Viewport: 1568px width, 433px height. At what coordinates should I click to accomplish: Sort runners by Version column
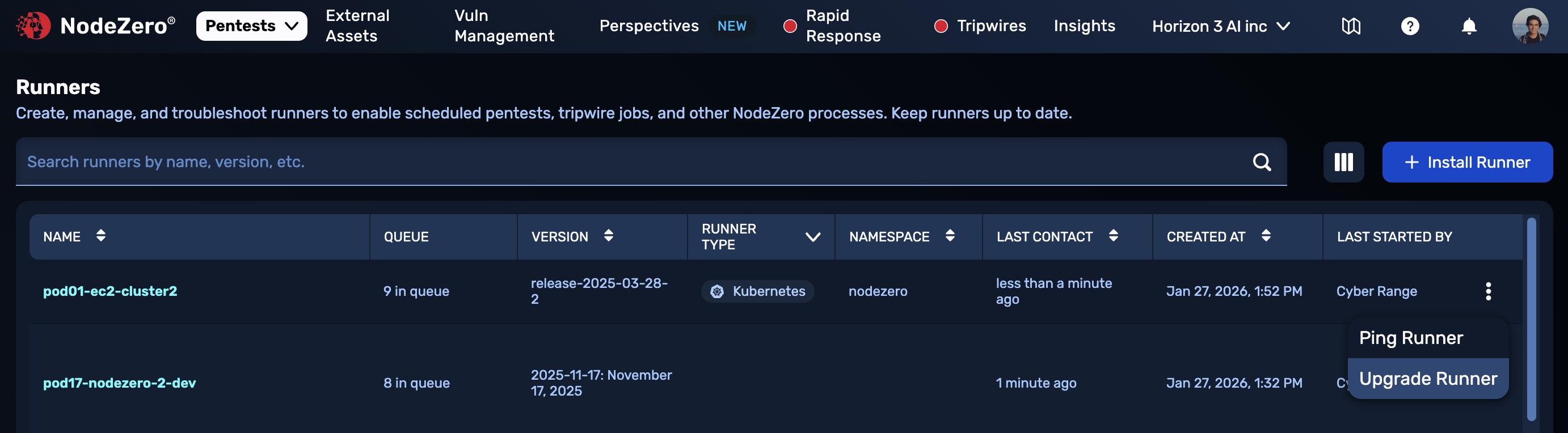(x=608, y=236)
